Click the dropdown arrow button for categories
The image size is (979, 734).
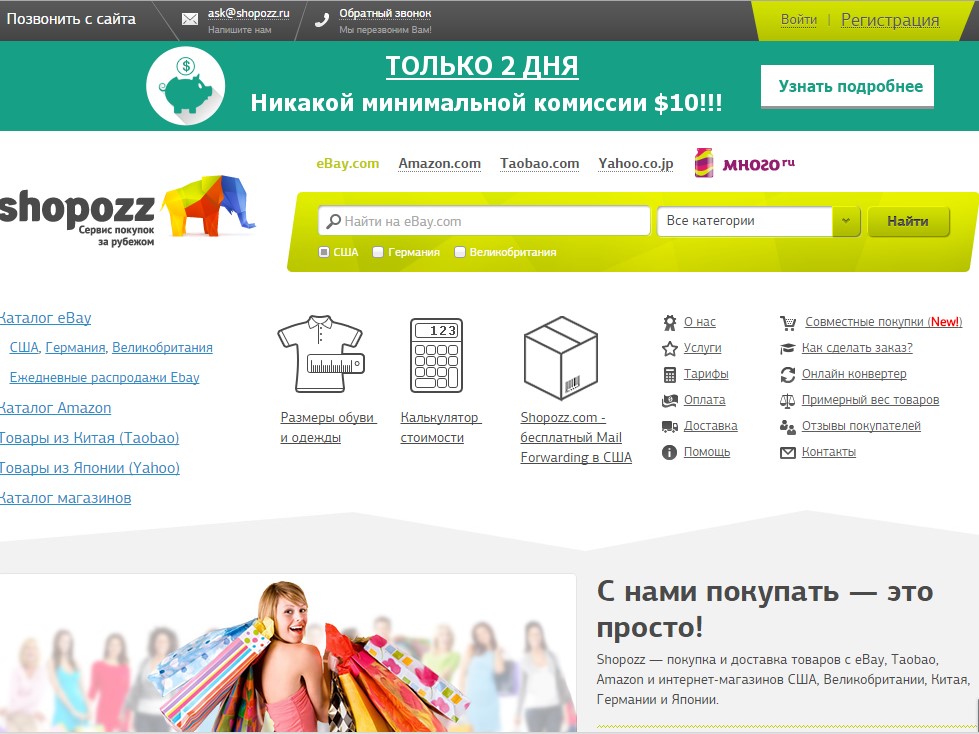[x=847, y=221]
